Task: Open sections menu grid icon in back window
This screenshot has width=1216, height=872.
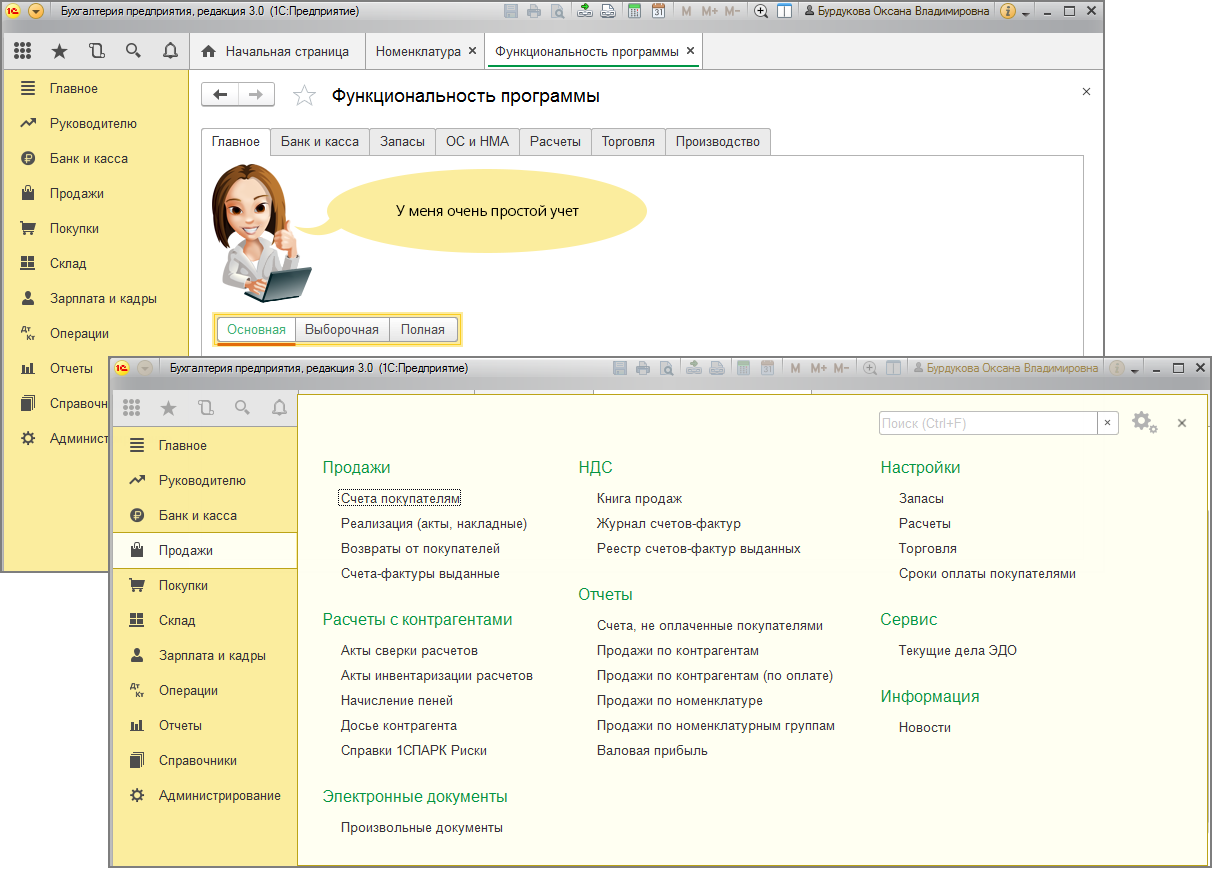Action: click(24, 51)
